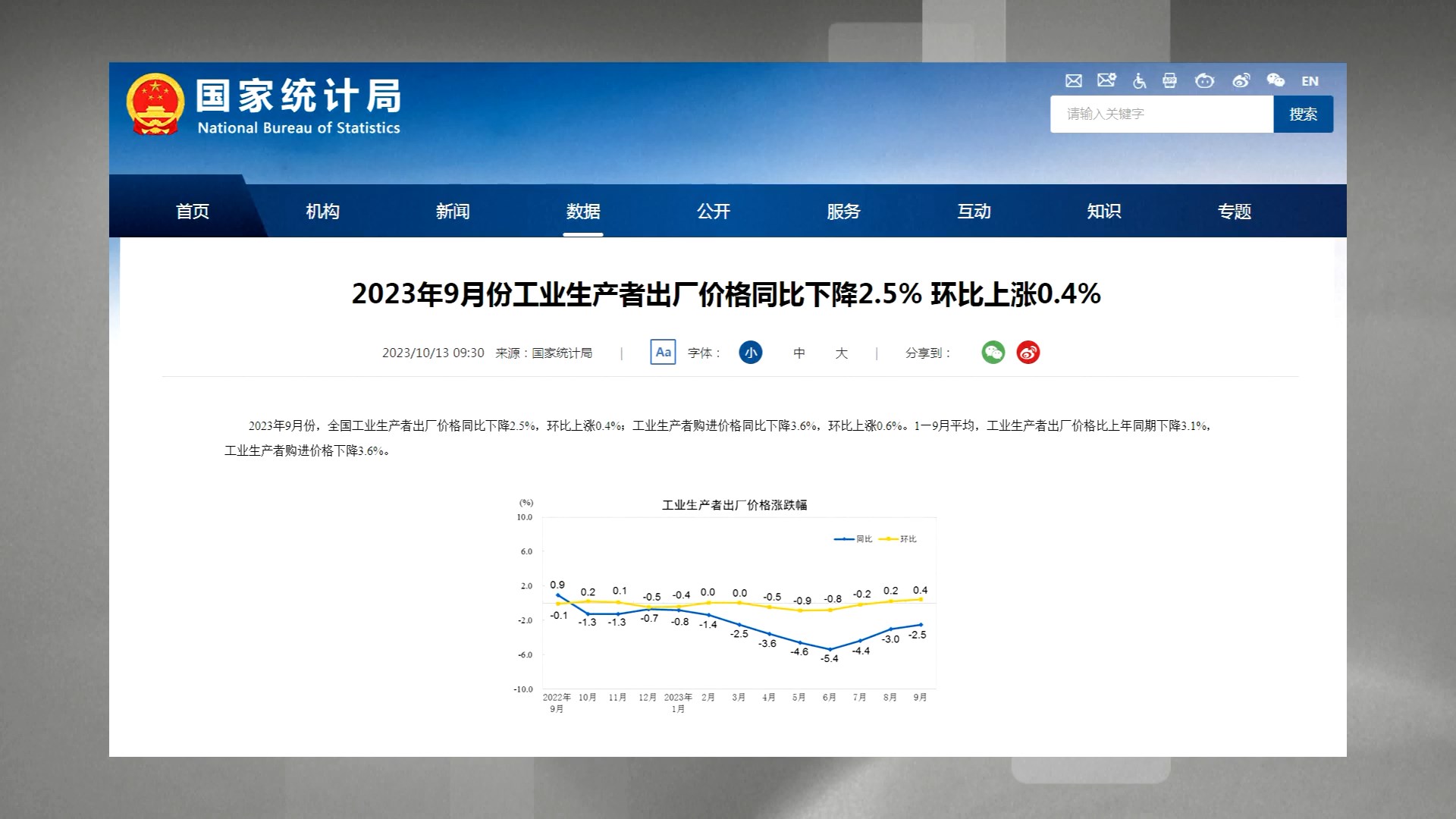Image resolution: width=1456 pixels, height=819 pixels.
Task: Click the 国家统计局 emblem logo
Action: [155, 105]
